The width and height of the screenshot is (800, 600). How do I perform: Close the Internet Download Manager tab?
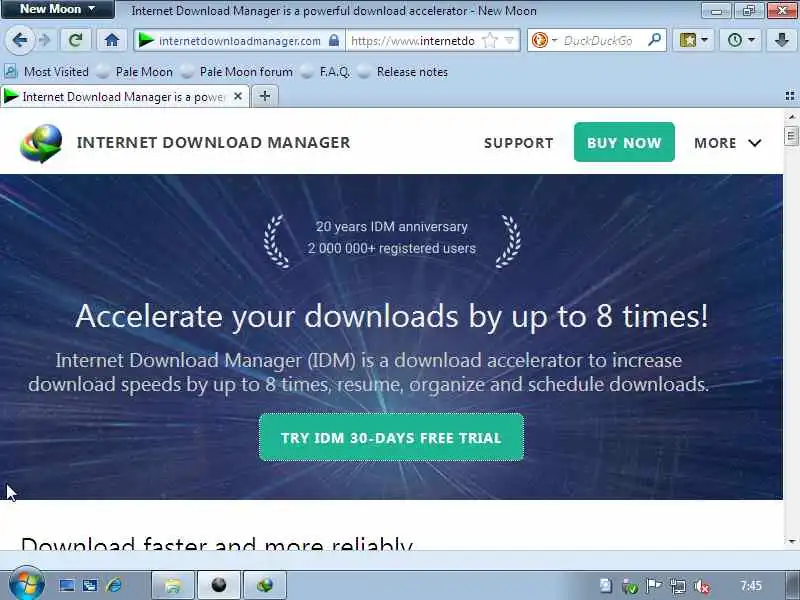238,96
